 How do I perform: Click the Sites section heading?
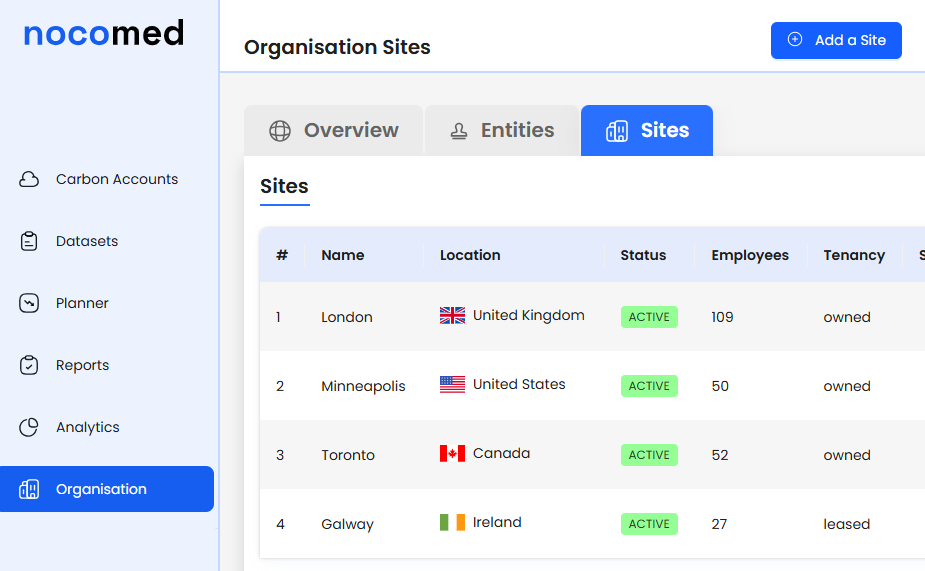(284, 186)
